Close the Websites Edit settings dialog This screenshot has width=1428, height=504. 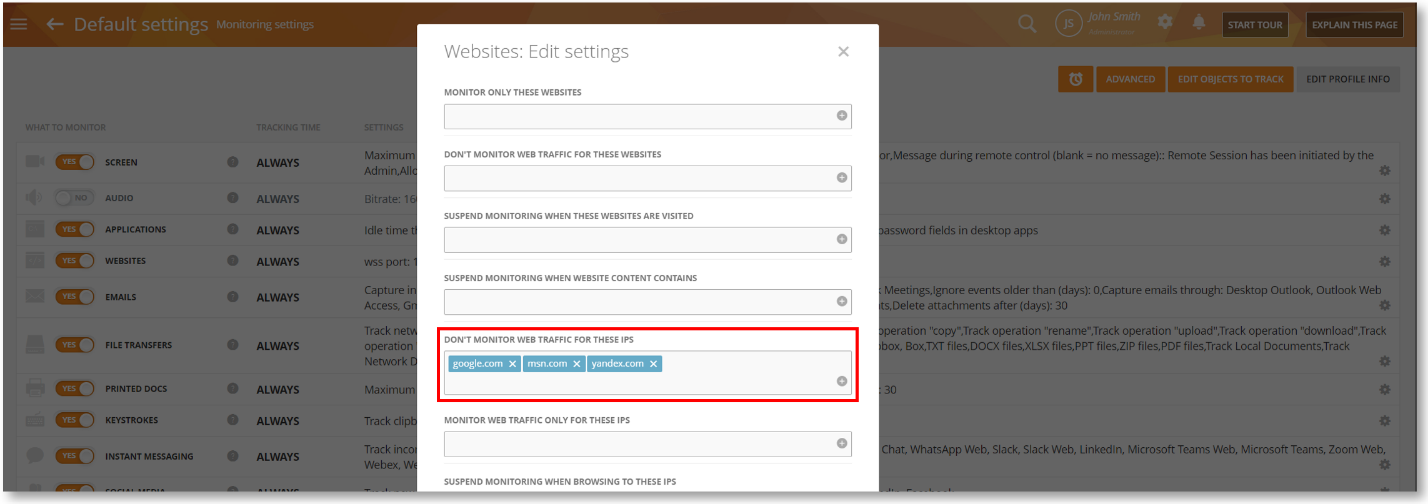click(843, 52)
